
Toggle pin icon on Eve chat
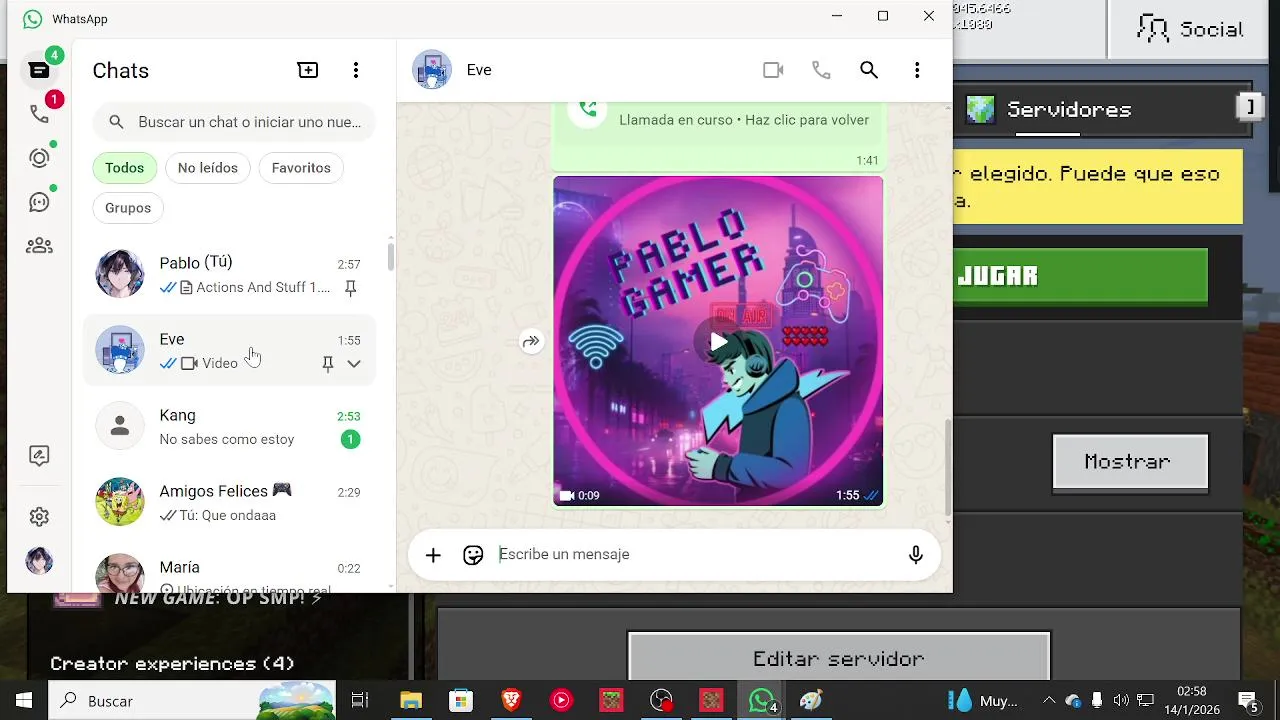pyautogui.click(x=327, y=364)
